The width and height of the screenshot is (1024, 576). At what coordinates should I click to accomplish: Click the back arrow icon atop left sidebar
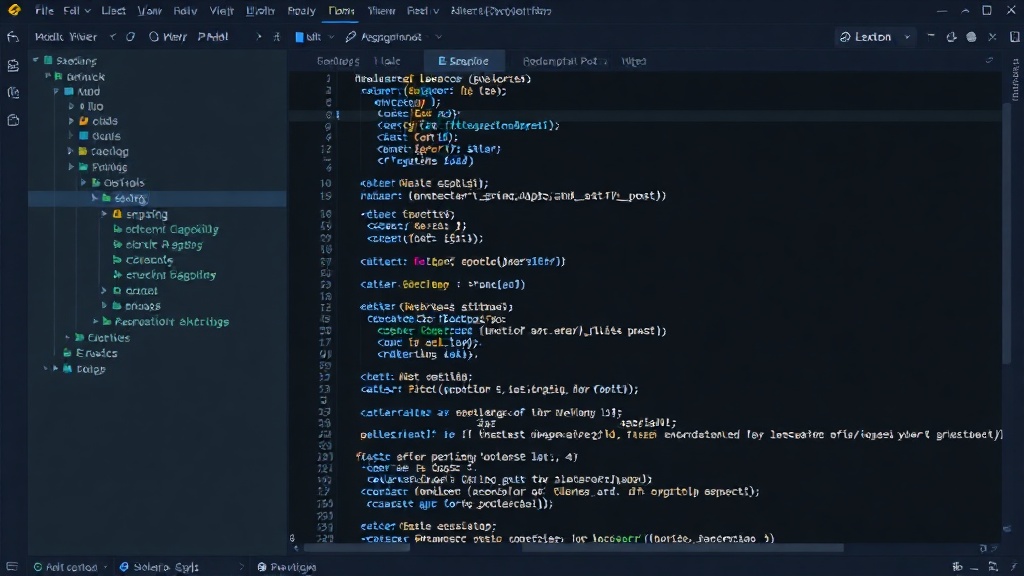tap(13, 37)
